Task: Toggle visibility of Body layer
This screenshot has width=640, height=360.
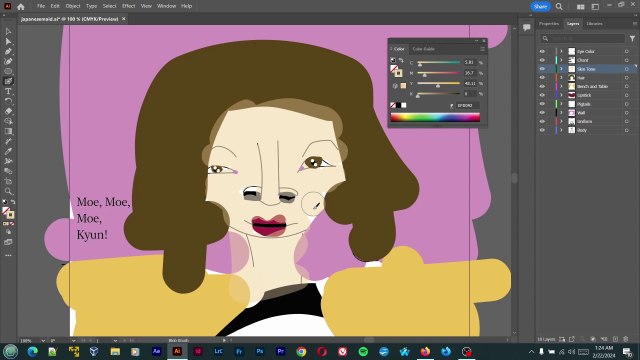Action: [x=542, y=130]
